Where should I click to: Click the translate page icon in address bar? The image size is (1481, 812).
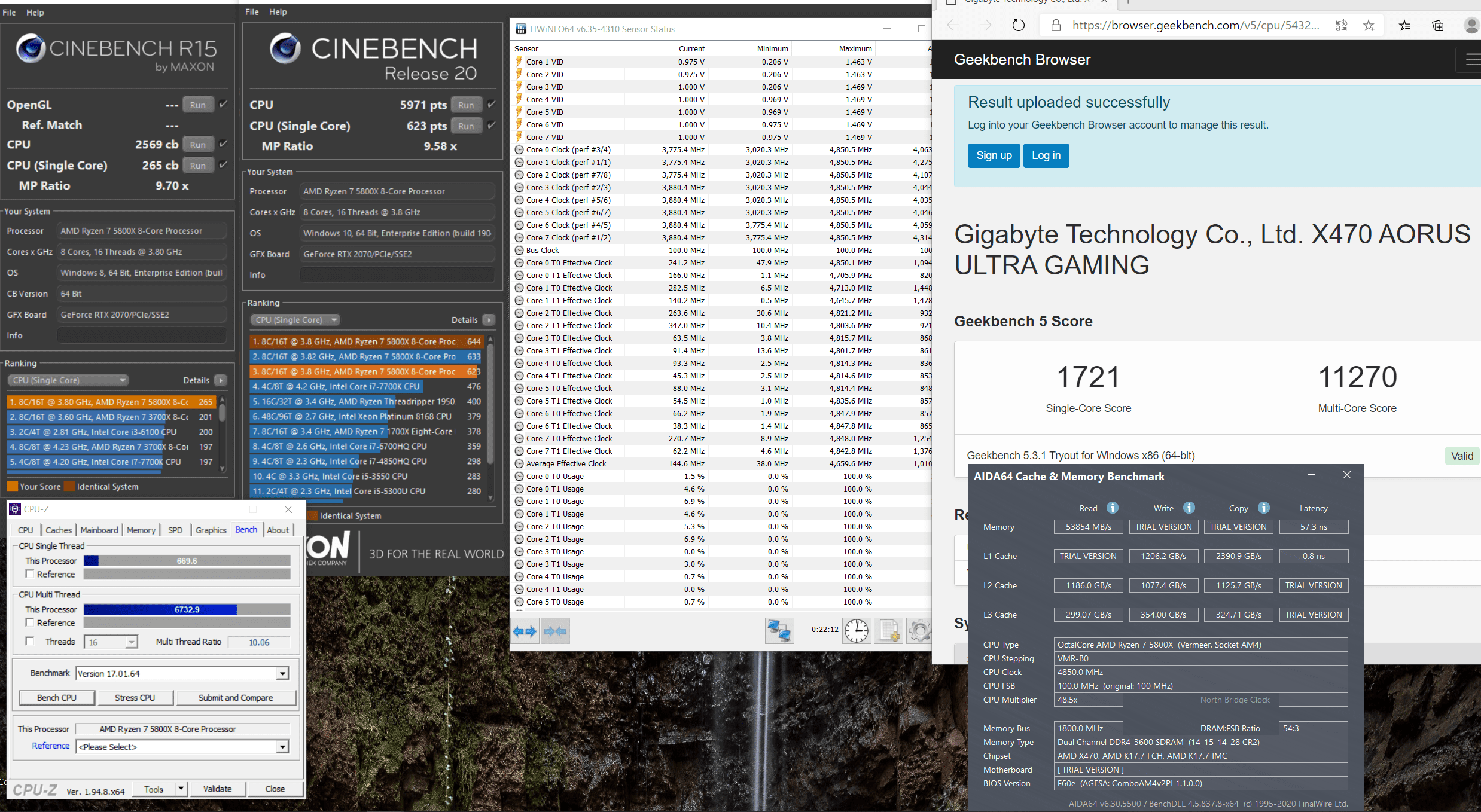tap(1342, 25)
